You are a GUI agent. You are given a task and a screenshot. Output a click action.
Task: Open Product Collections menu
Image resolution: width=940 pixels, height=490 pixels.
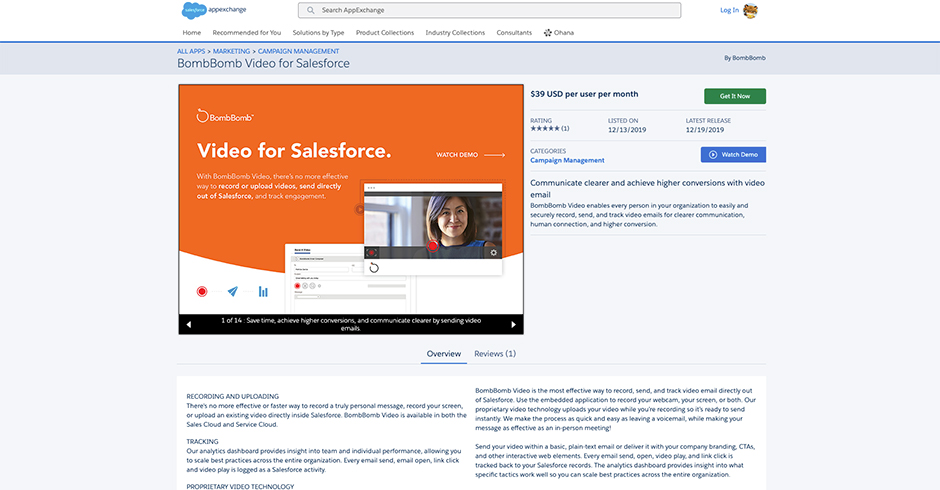coord(385,33)
